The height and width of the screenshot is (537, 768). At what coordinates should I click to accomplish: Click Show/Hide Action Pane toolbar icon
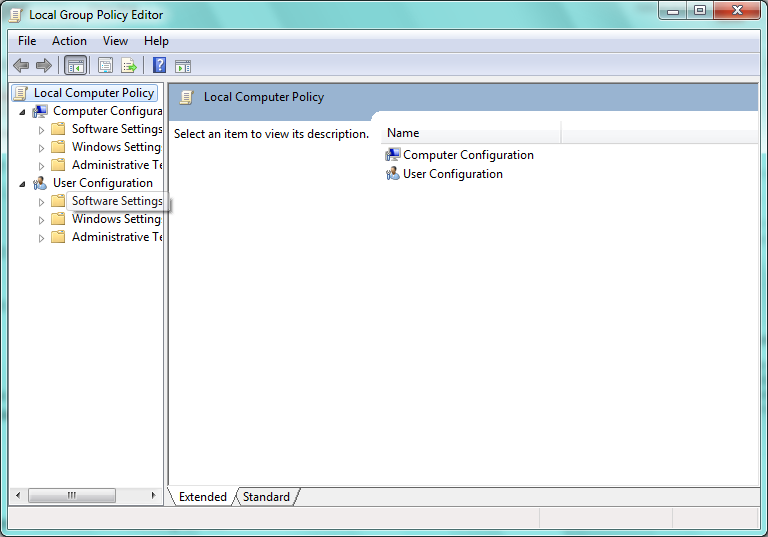pyautogui.click(x=183, y=66)
